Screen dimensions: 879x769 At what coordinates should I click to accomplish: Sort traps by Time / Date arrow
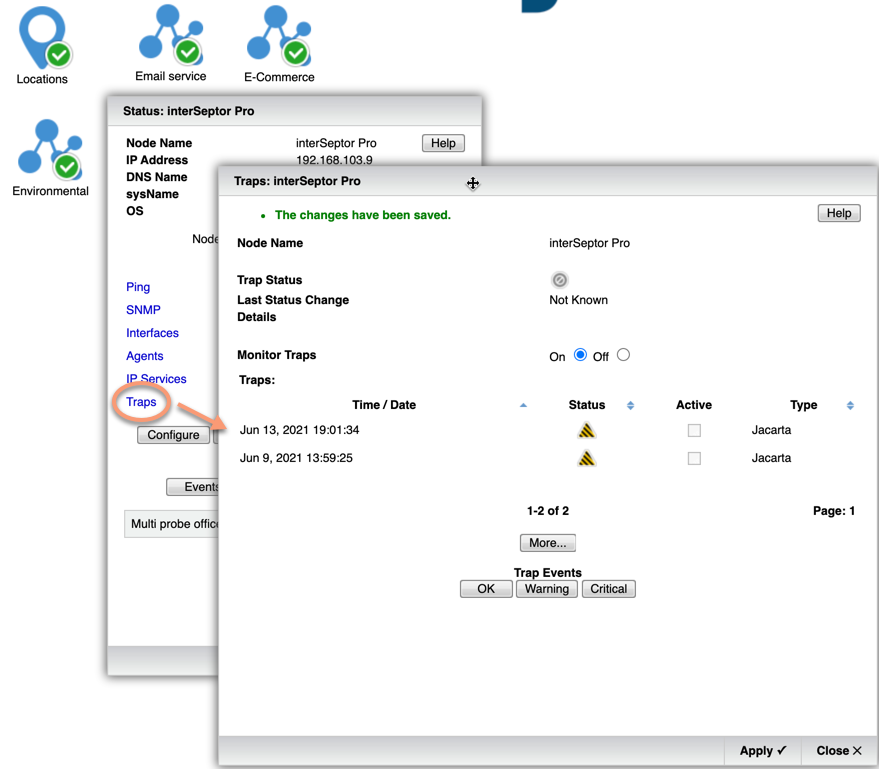(523, 405)
